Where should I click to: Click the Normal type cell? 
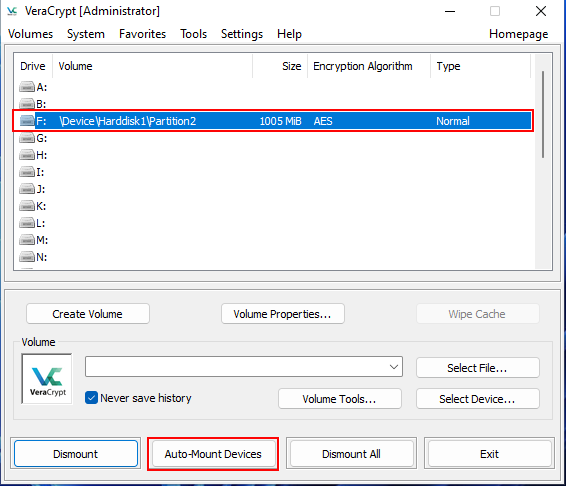(x=453, y=121)
